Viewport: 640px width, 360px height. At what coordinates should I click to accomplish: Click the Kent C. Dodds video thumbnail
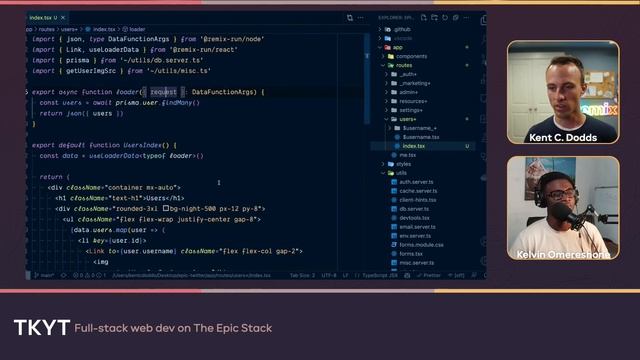pos(563,92)
